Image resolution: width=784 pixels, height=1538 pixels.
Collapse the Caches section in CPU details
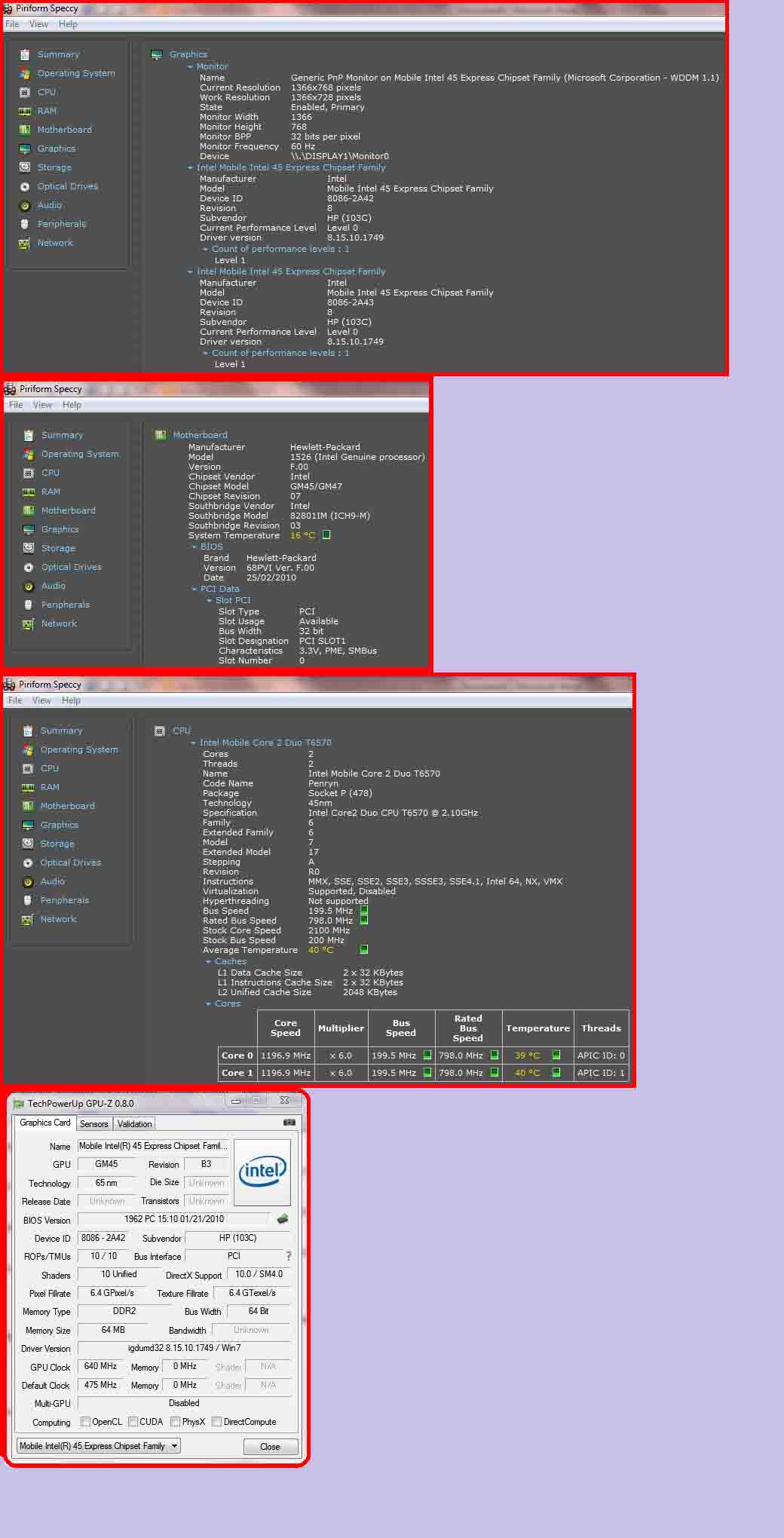point(208,962)
